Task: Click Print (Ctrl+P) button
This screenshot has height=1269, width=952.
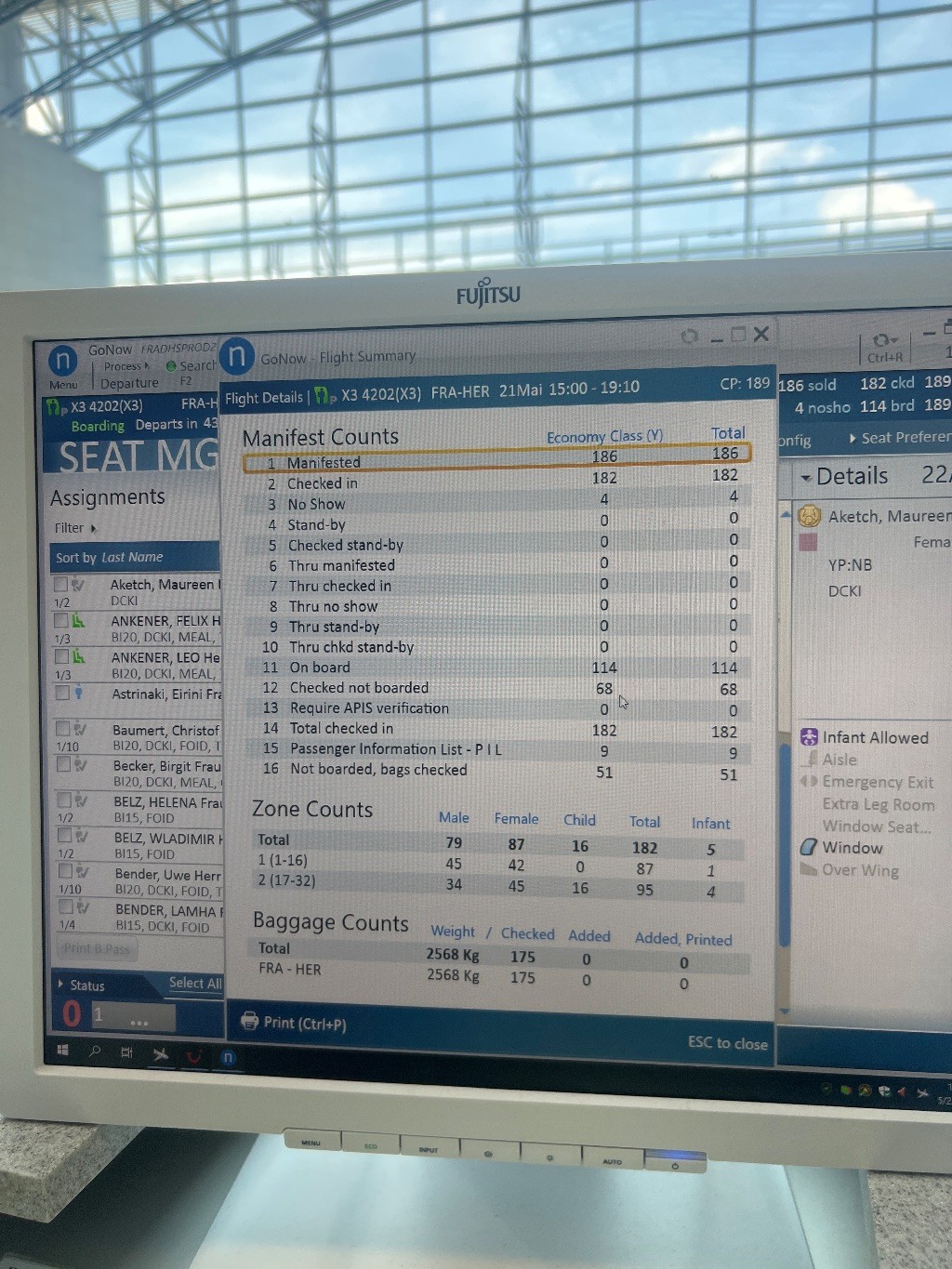Action: [294, 1022]
